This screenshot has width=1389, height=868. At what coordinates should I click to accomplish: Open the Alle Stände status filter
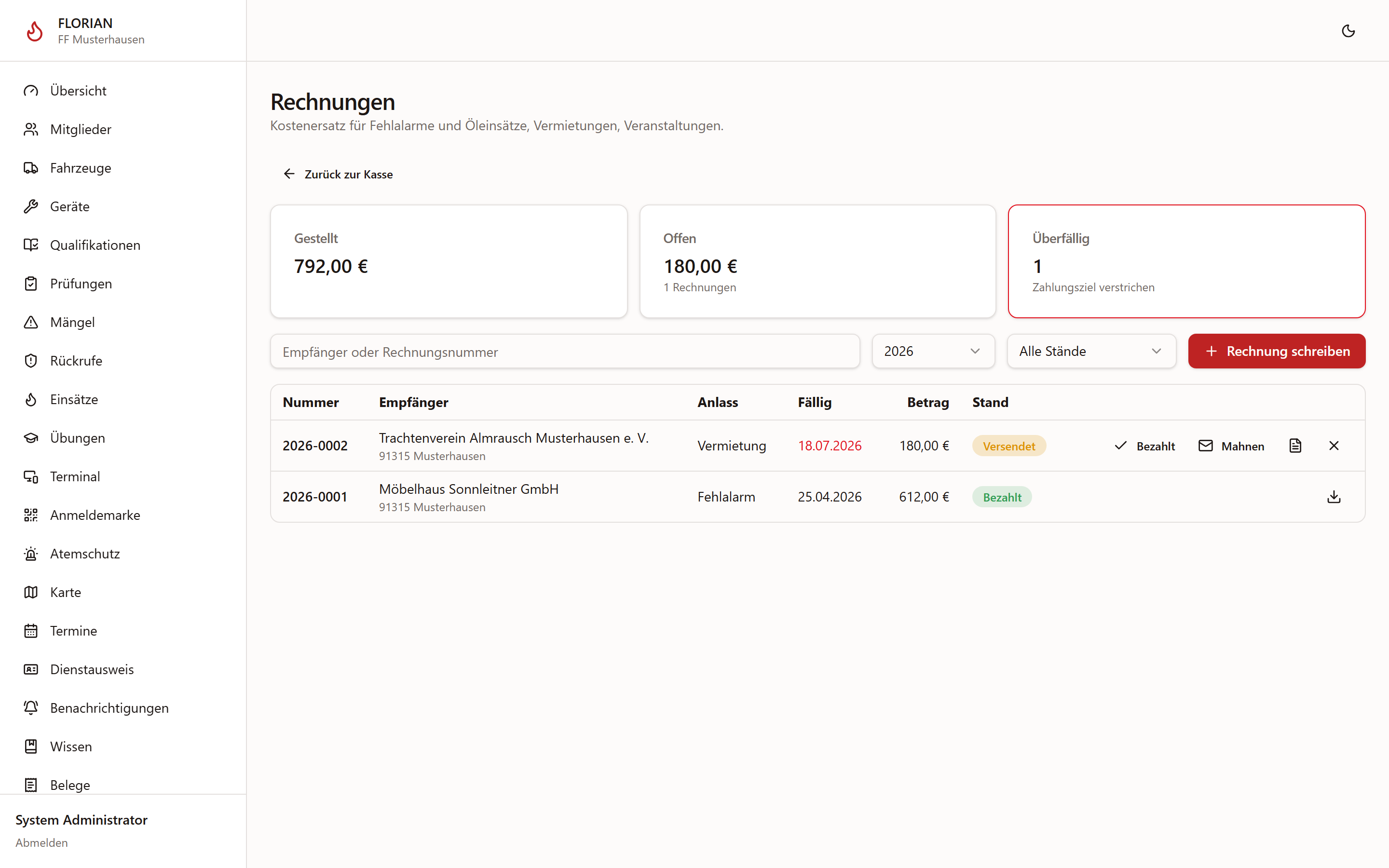coord(1091,352)
